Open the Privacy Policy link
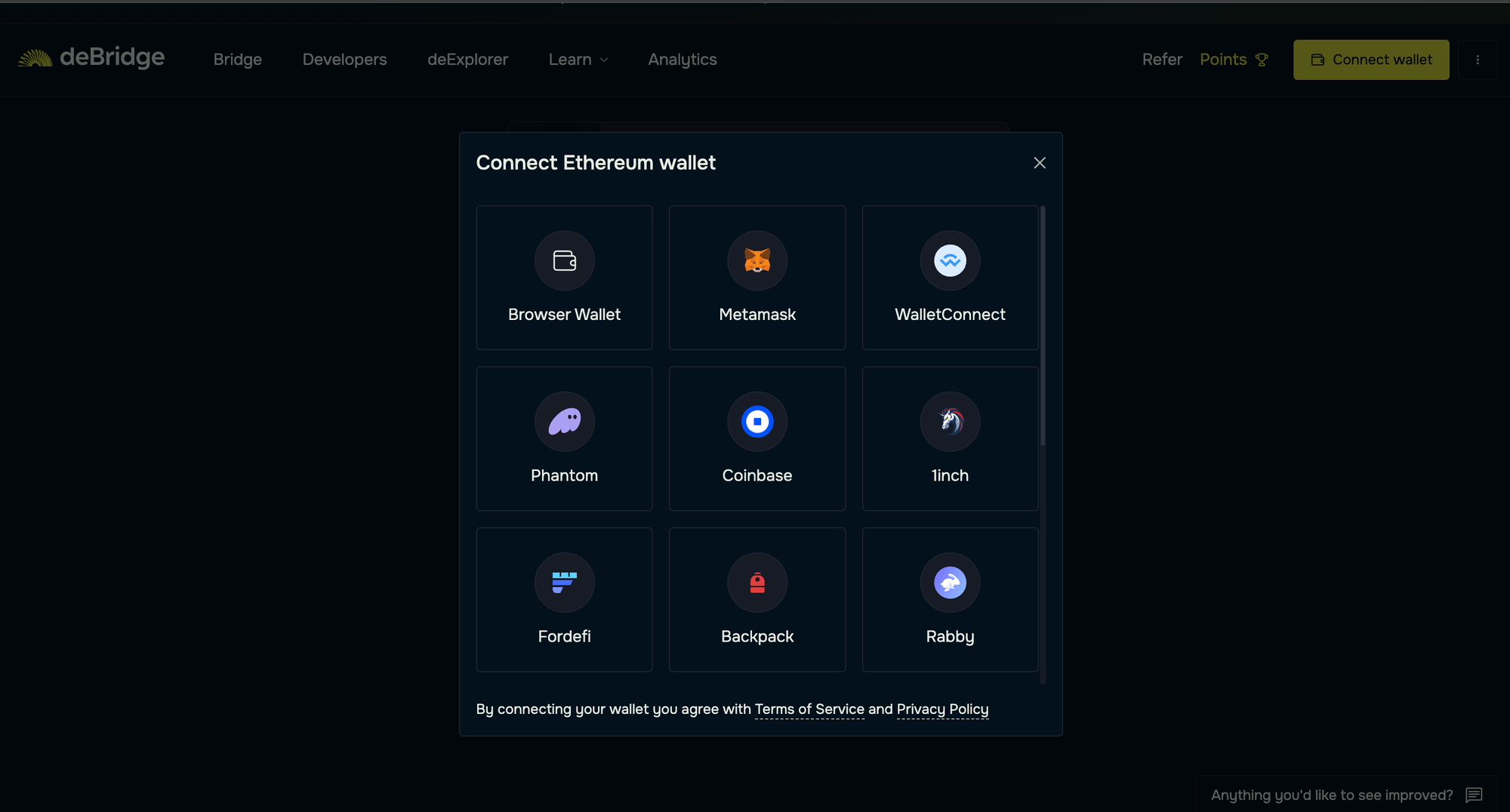The width and height of the screenshot is (1510, 812). (942, 709)
